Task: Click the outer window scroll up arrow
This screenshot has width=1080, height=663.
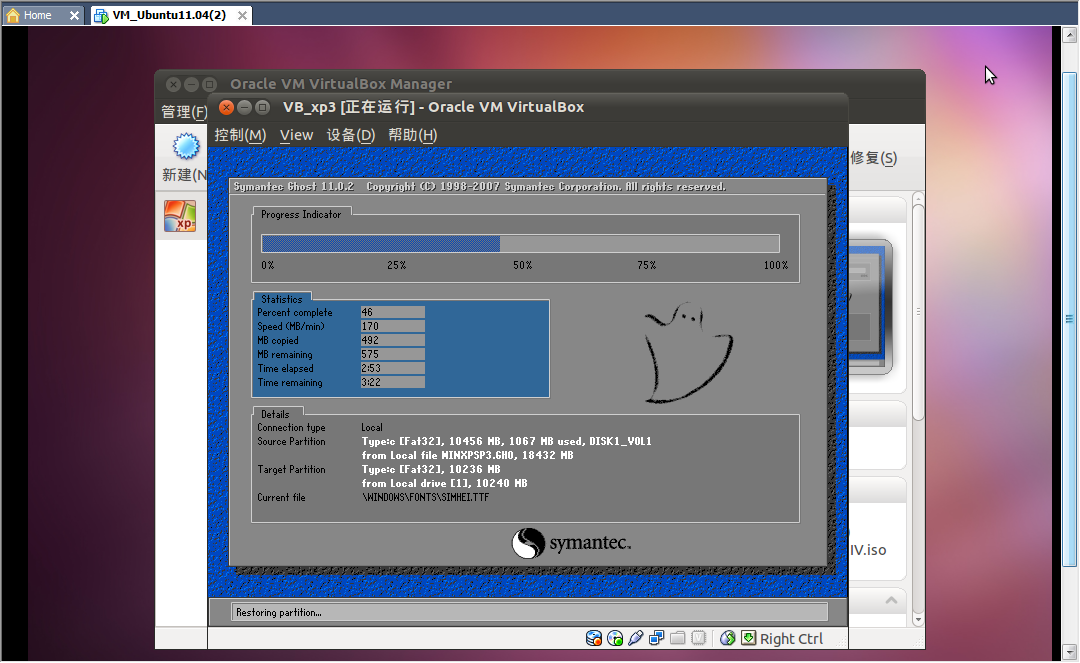Action: click(1069, 34)
